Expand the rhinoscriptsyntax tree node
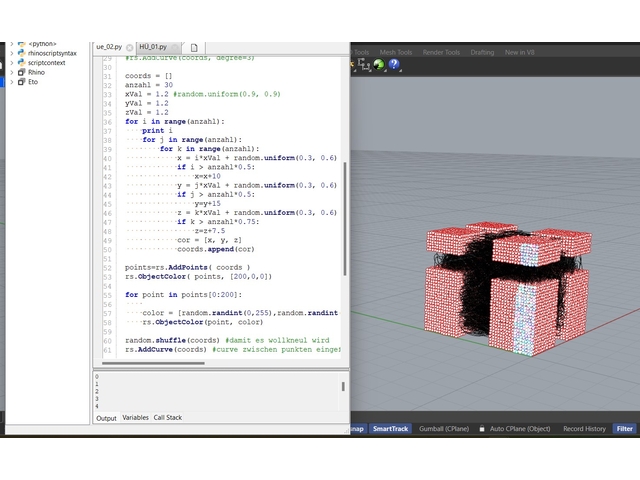 pos(12,53)
